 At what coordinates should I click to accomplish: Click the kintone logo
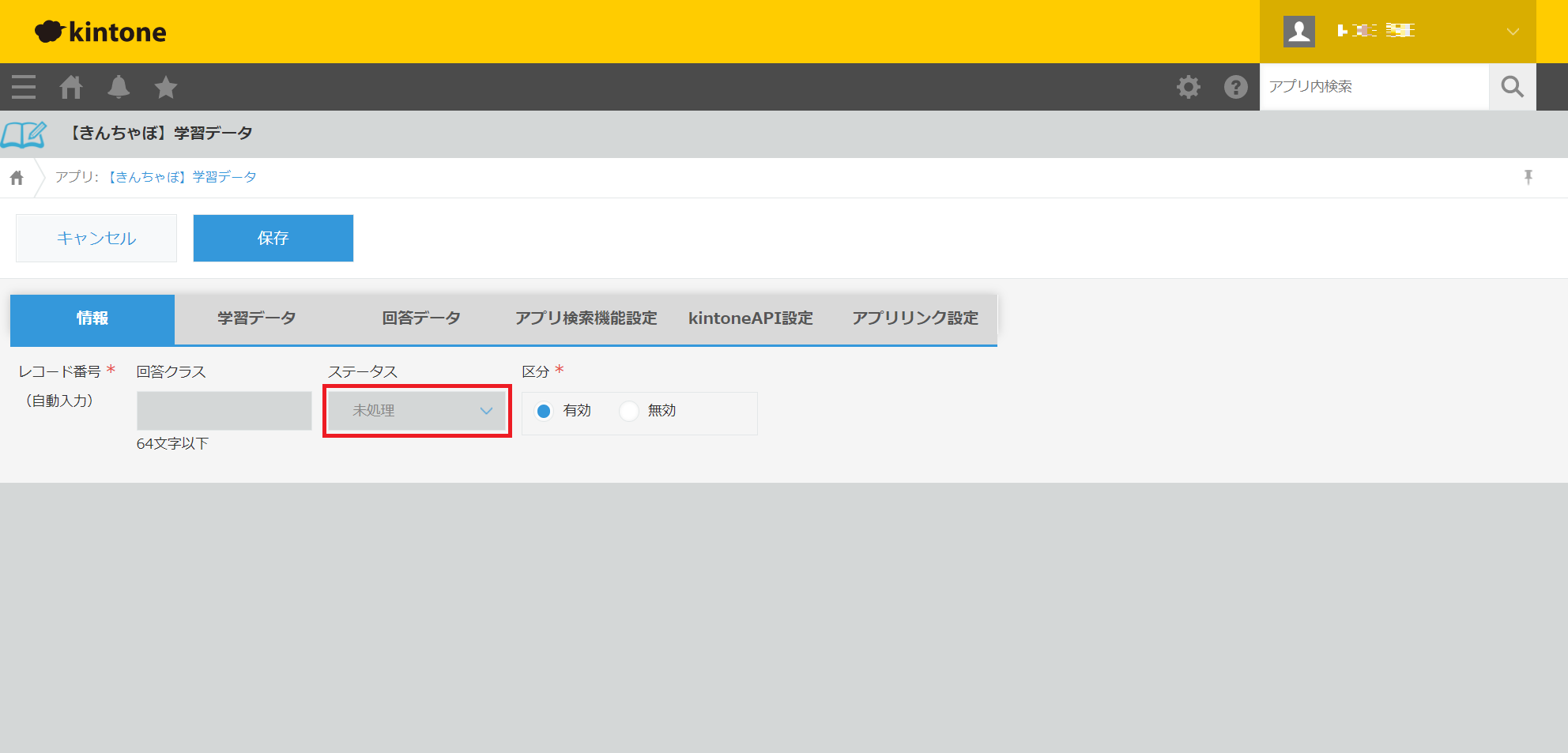(101, 32)
